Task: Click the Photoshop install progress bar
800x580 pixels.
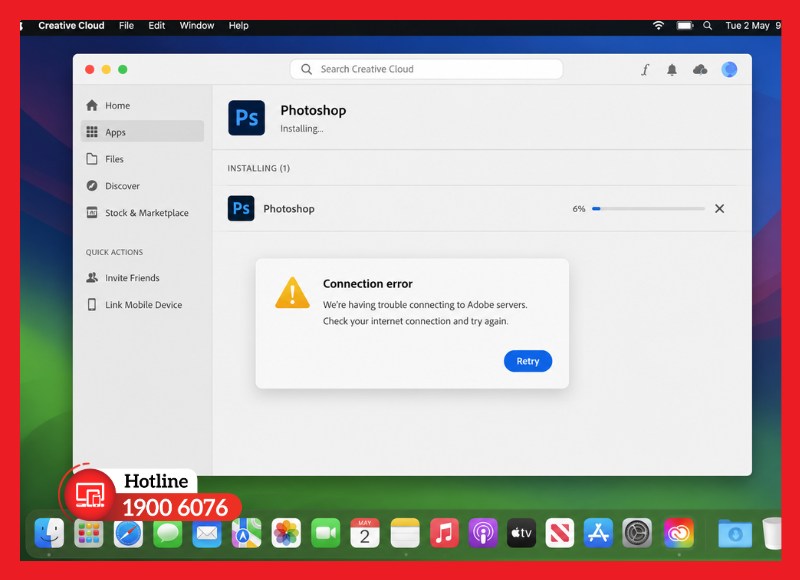Action: pyautogui.click(x=648, y=209)
